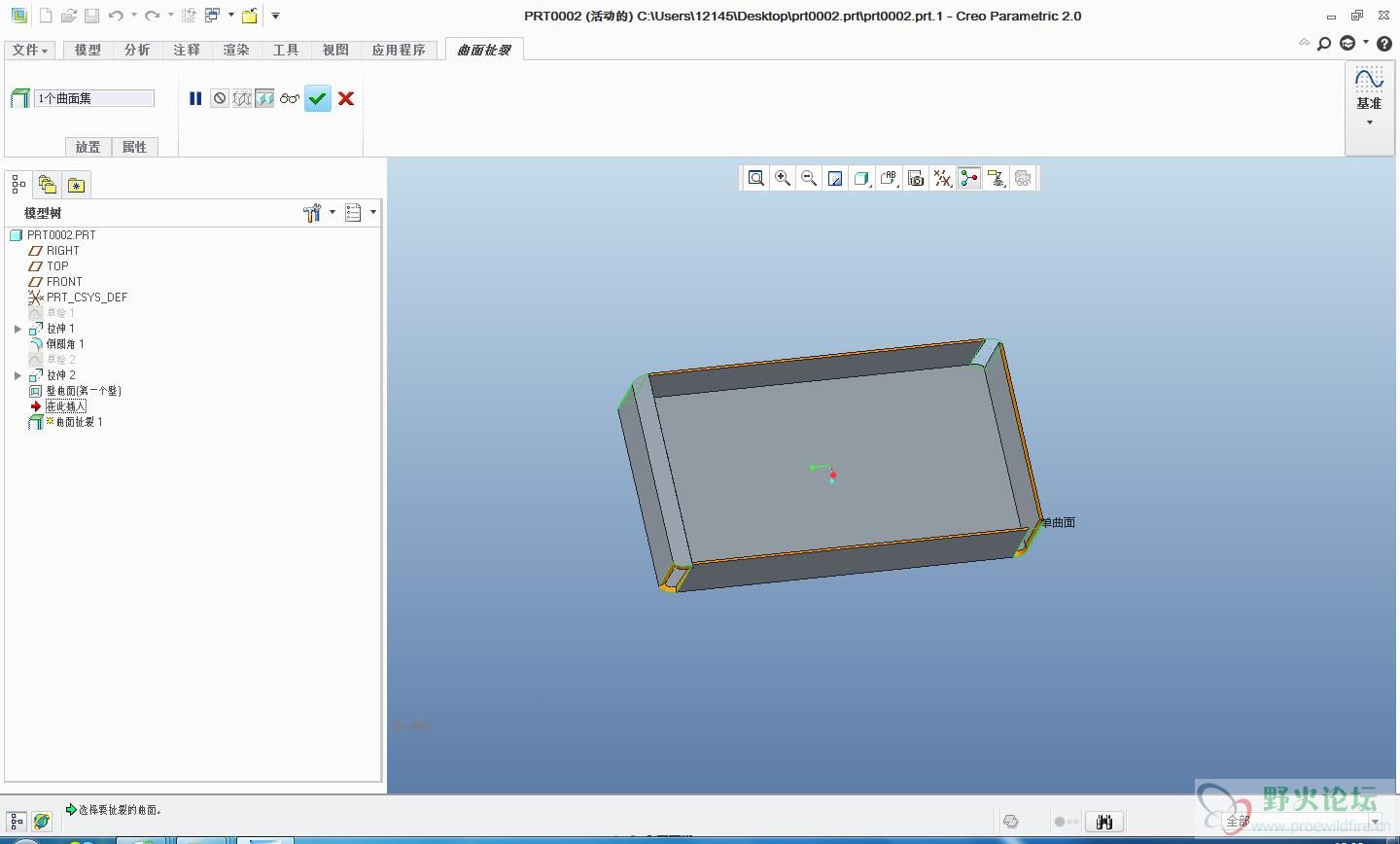The width and height of the screenshot is (1400, 844).
Task: Switch to the 工具 ribbon tab
Action: coord(286,50)
